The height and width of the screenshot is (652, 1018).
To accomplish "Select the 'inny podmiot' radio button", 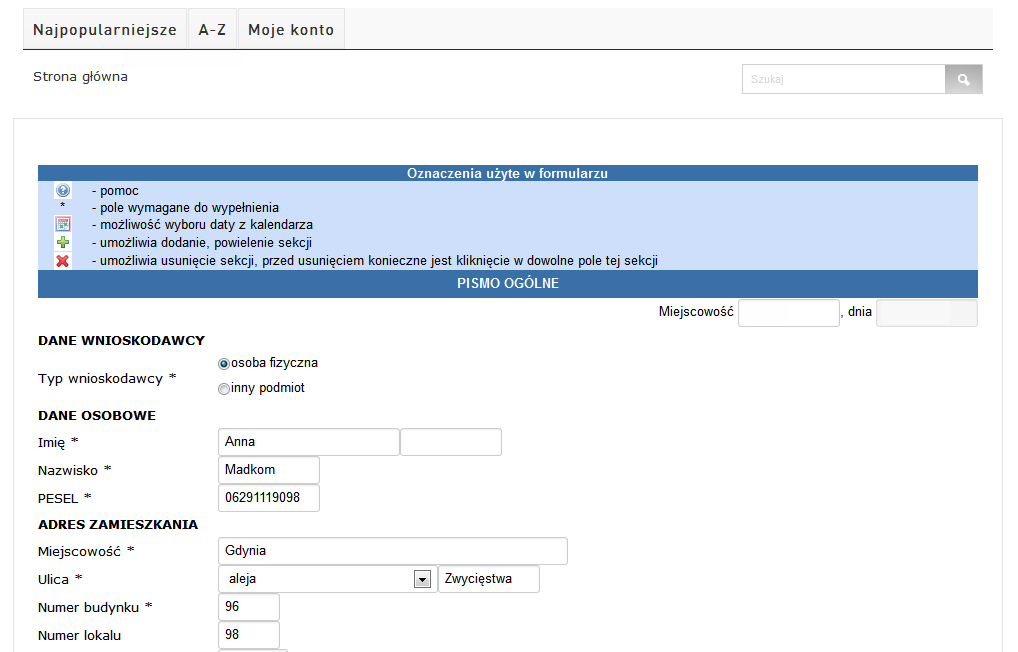I will (224, 389).
